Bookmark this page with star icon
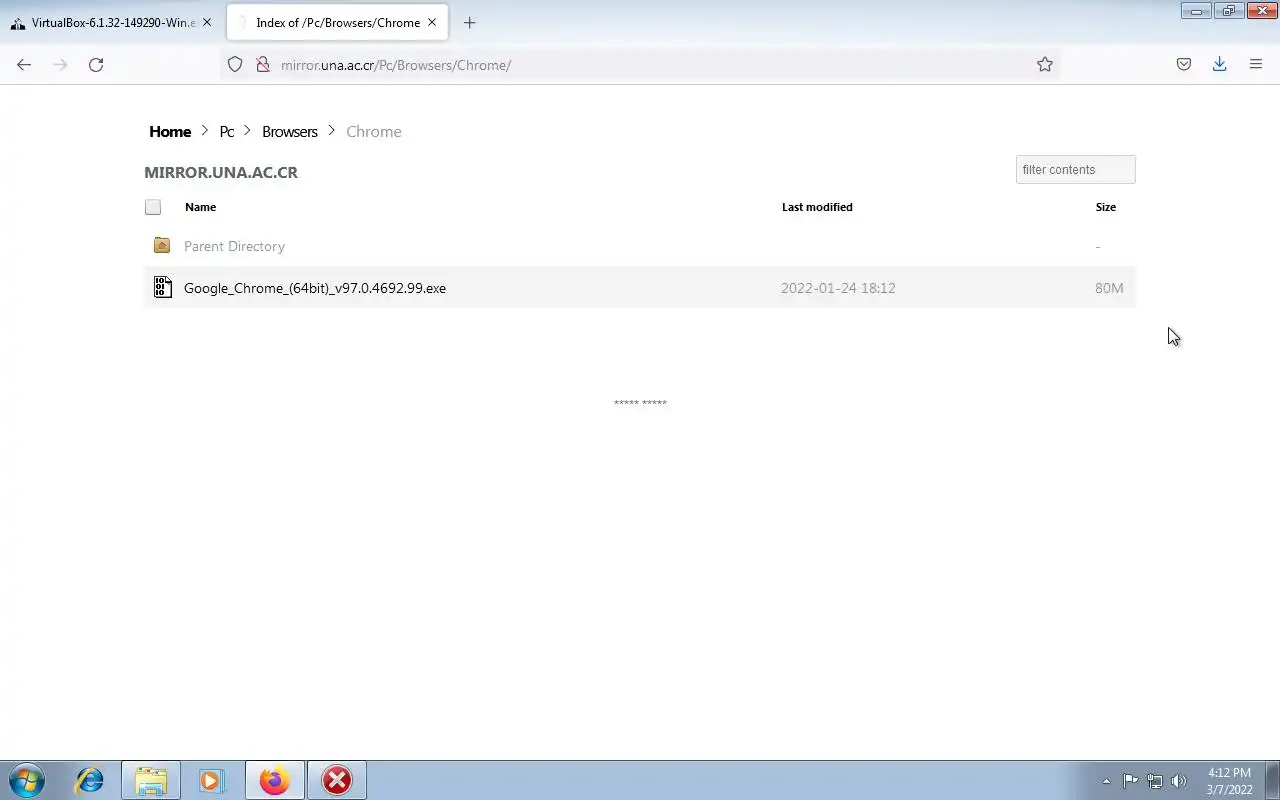Viewport: 1280px width, 800px height. coord(1045,64)
